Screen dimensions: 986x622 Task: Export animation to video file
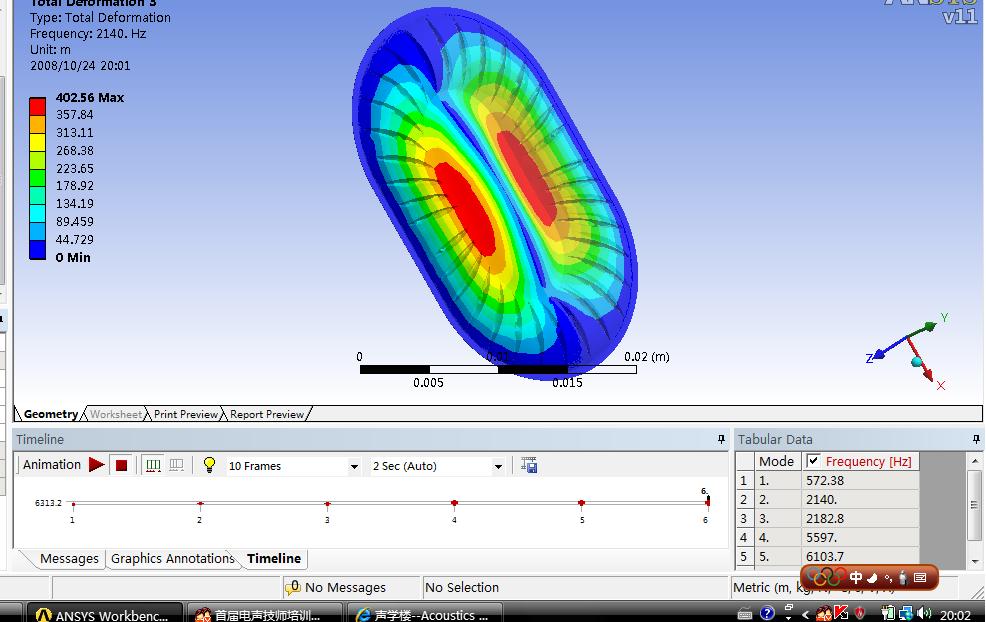529,465
